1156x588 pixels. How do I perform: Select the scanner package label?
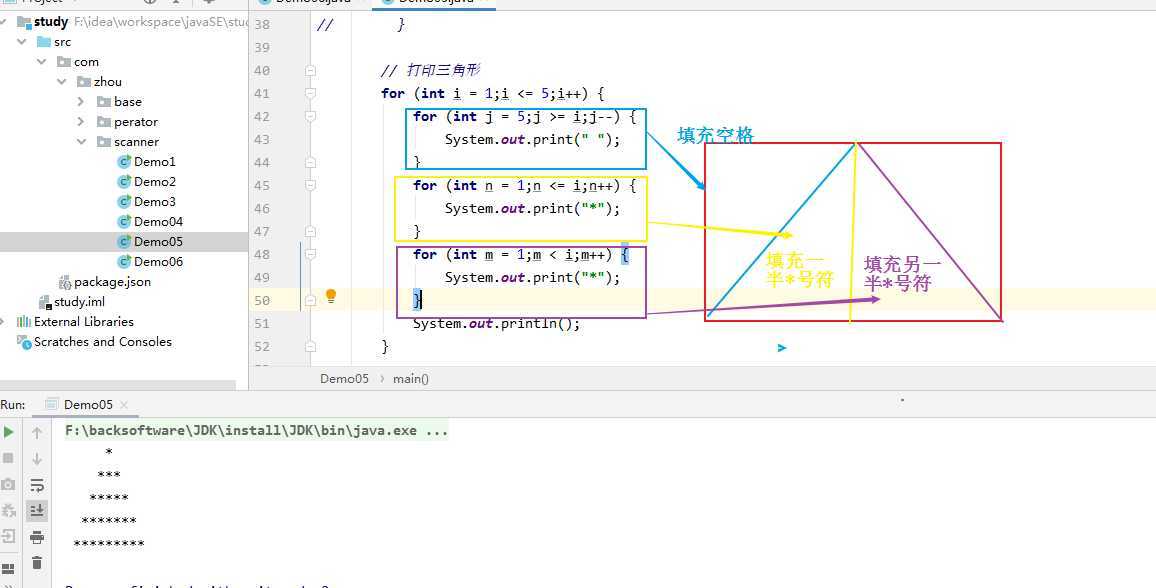coord(136,141)
